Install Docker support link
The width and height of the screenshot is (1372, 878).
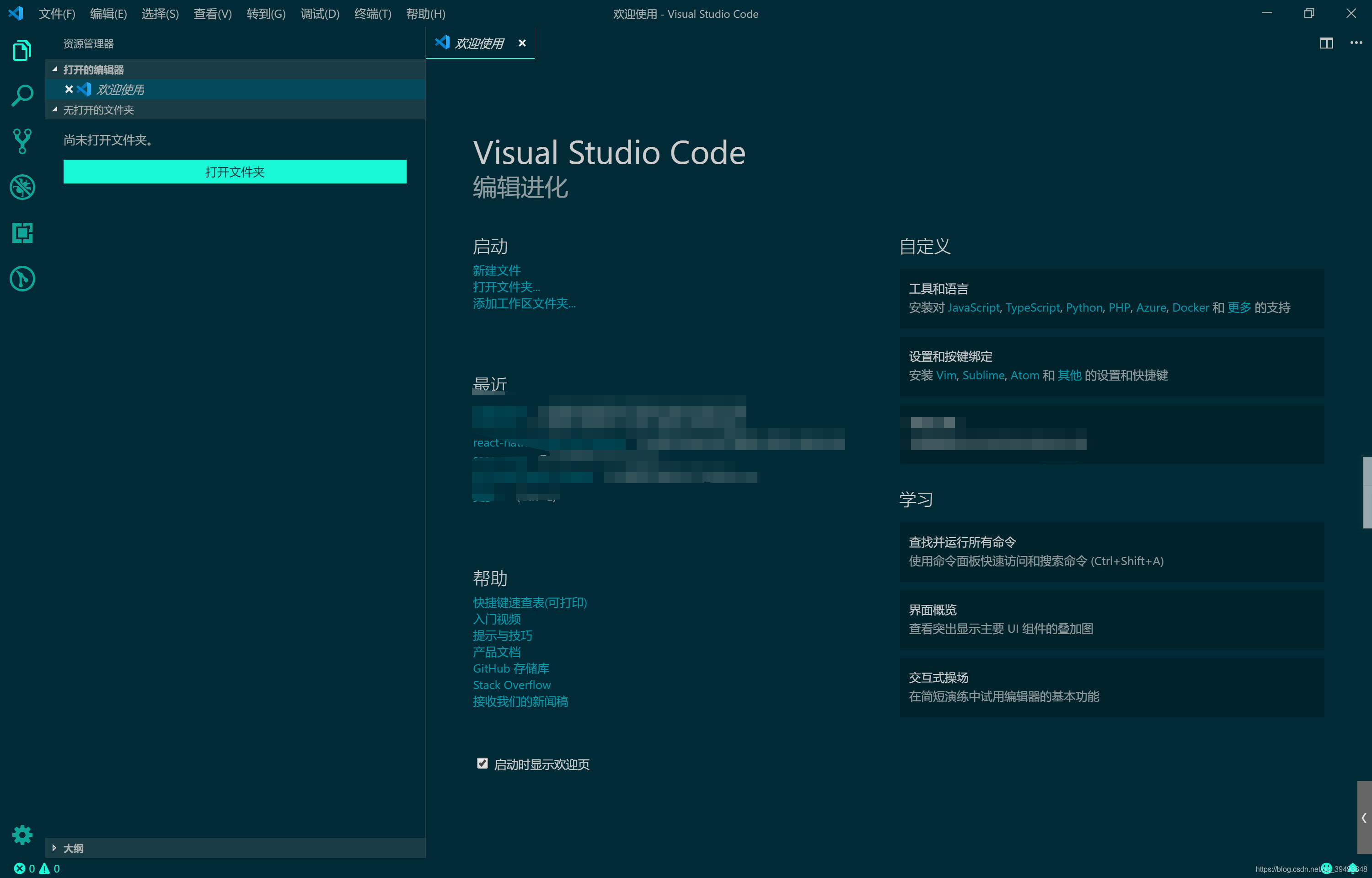click(1190, 308)
